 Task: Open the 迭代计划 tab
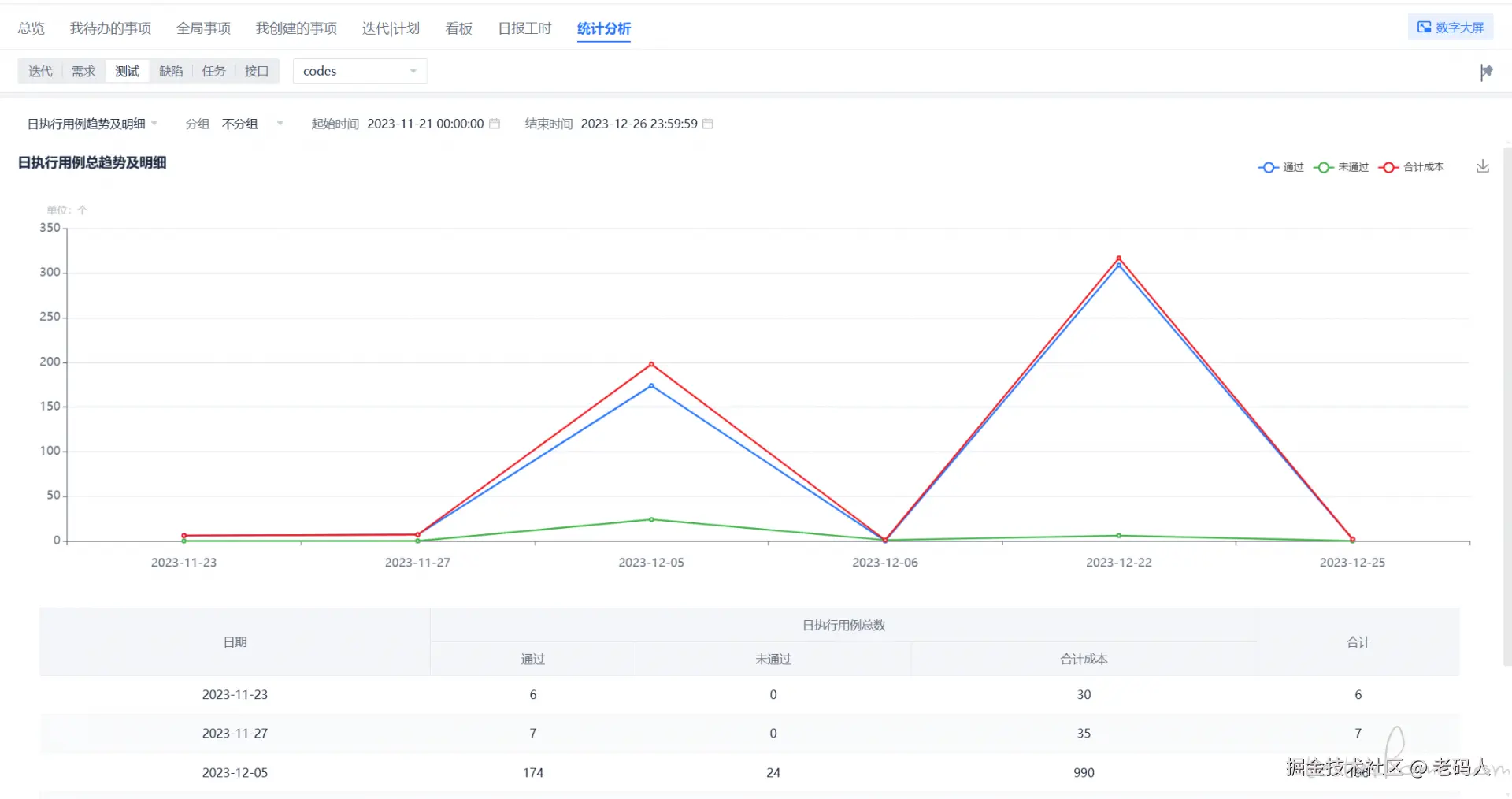(391, 28)
